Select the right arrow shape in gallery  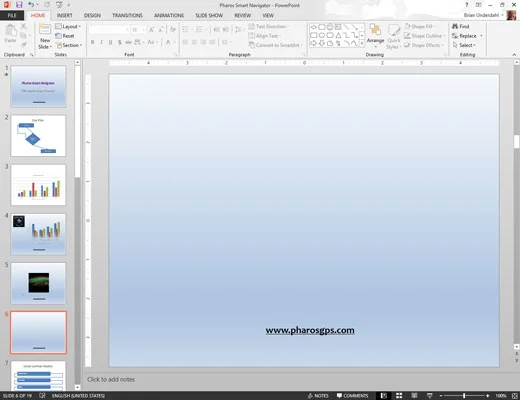pos(313,43)
